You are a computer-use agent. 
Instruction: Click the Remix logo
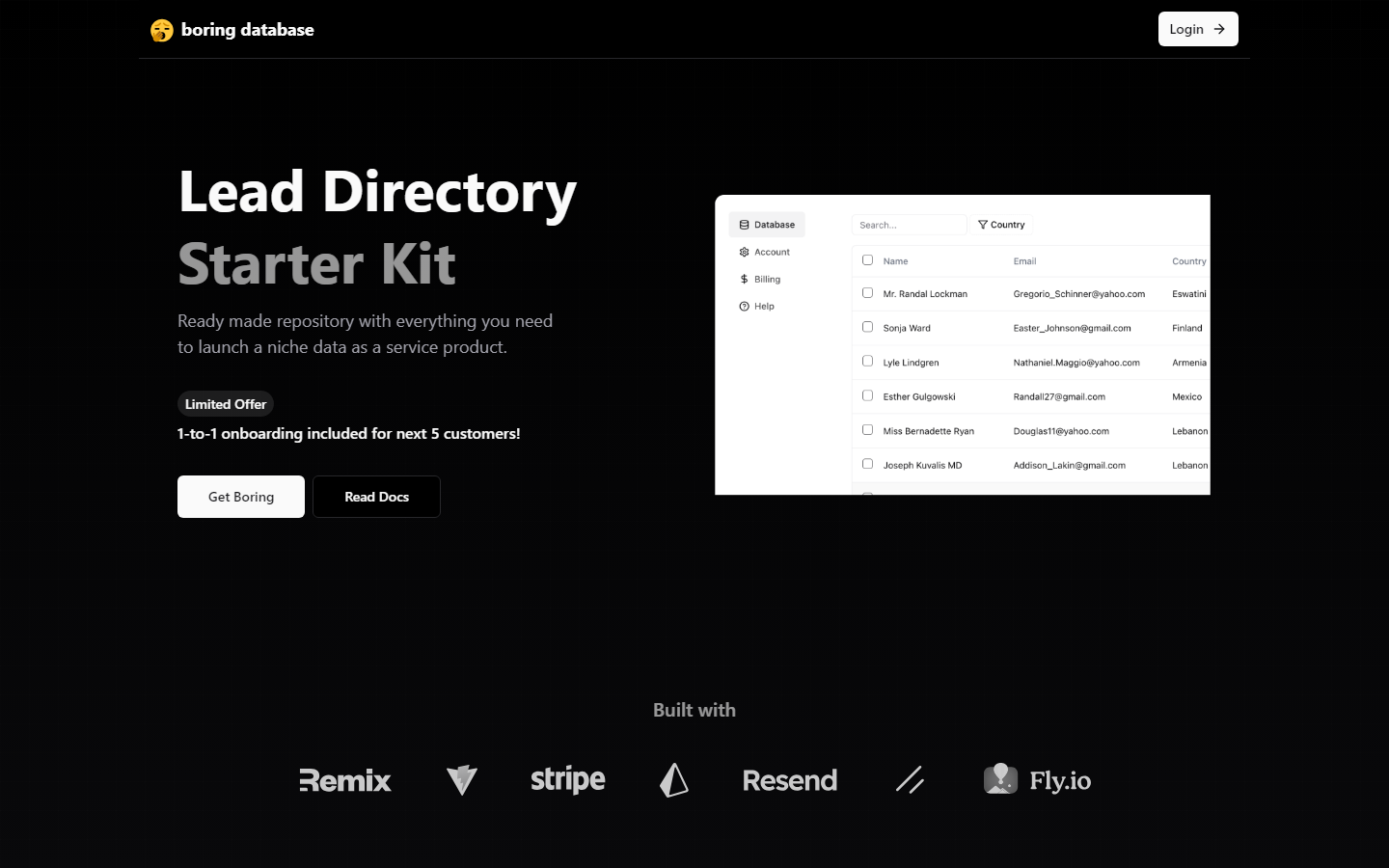[345, 780]
